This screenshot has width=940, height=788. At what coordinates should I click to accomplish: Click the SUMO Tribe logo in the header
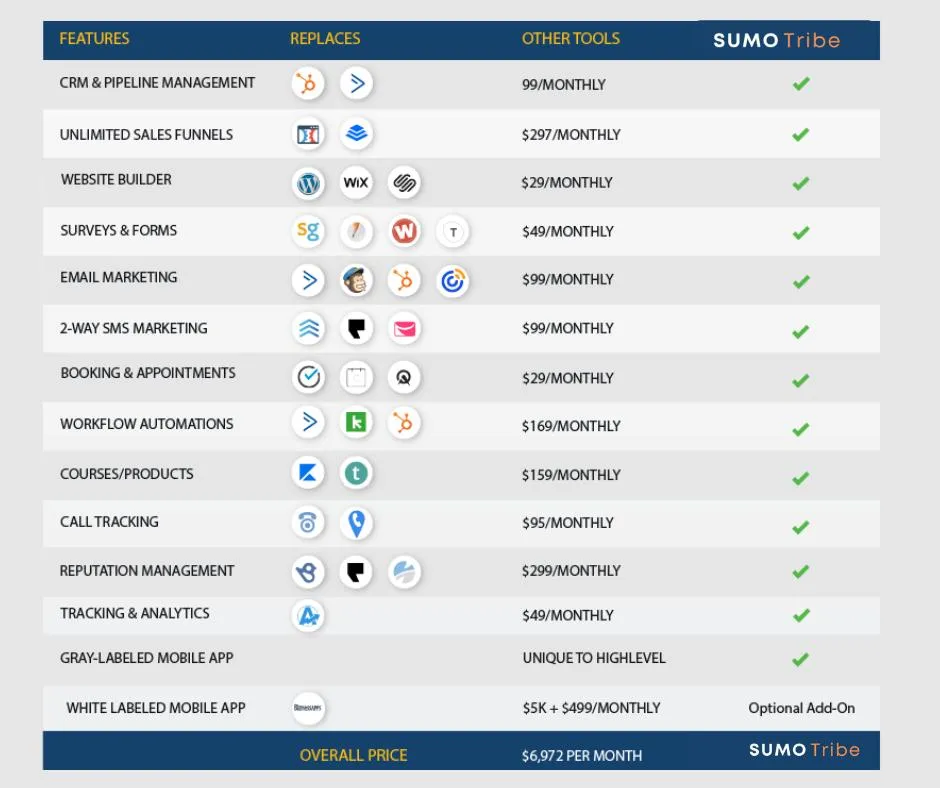pyautogui.click(x=776, y=40)
